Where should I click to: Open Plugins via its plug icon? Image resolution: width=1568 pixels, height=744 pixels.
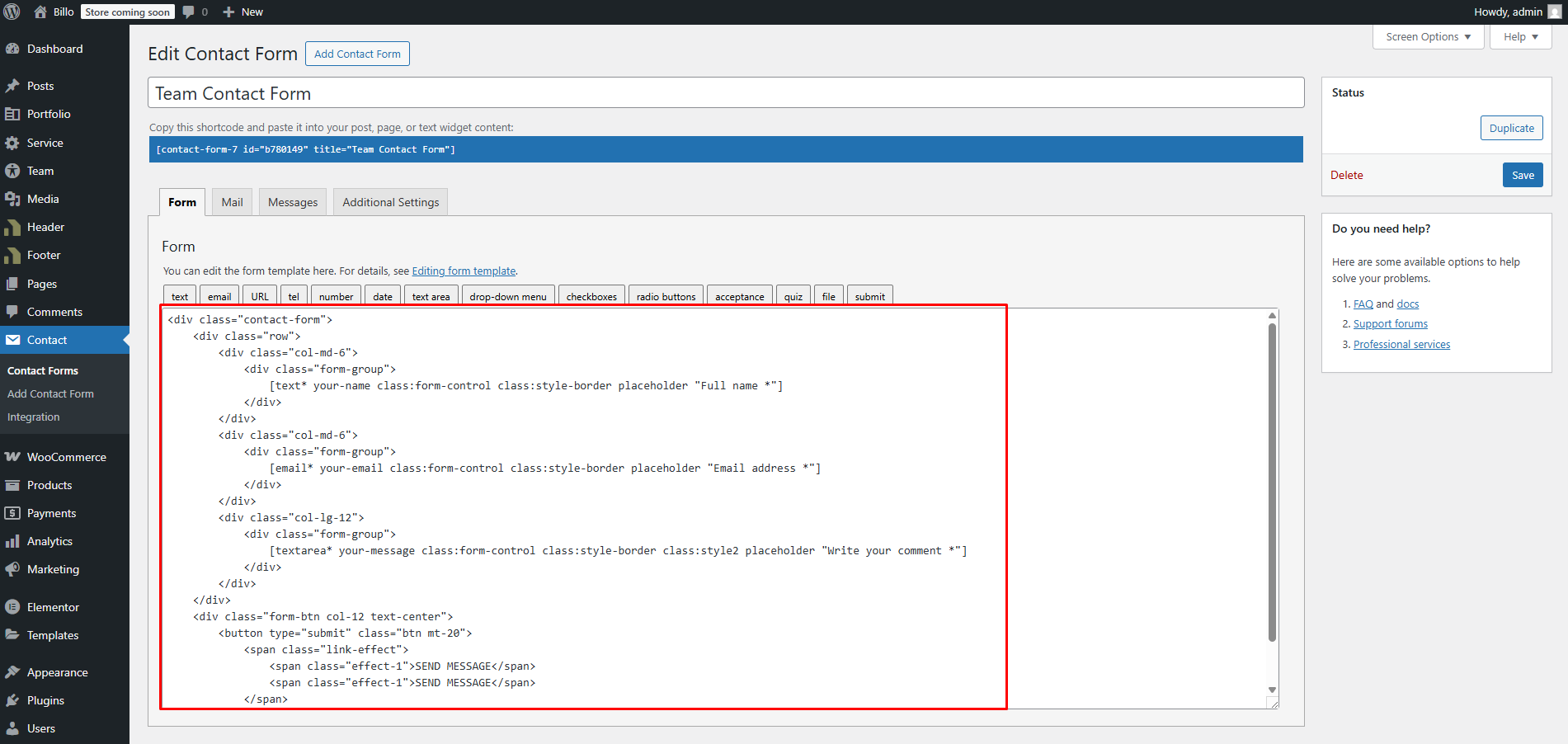pos(12,700)
